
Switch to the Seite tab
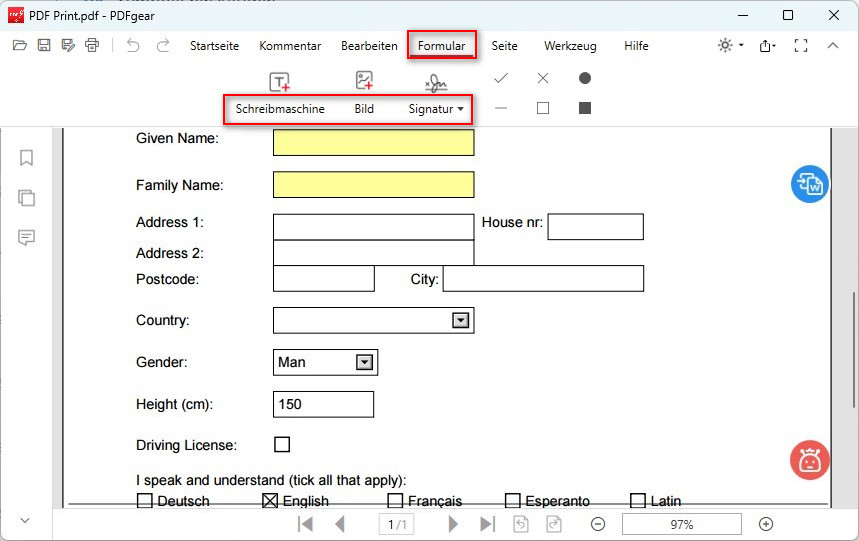(505, 46)
